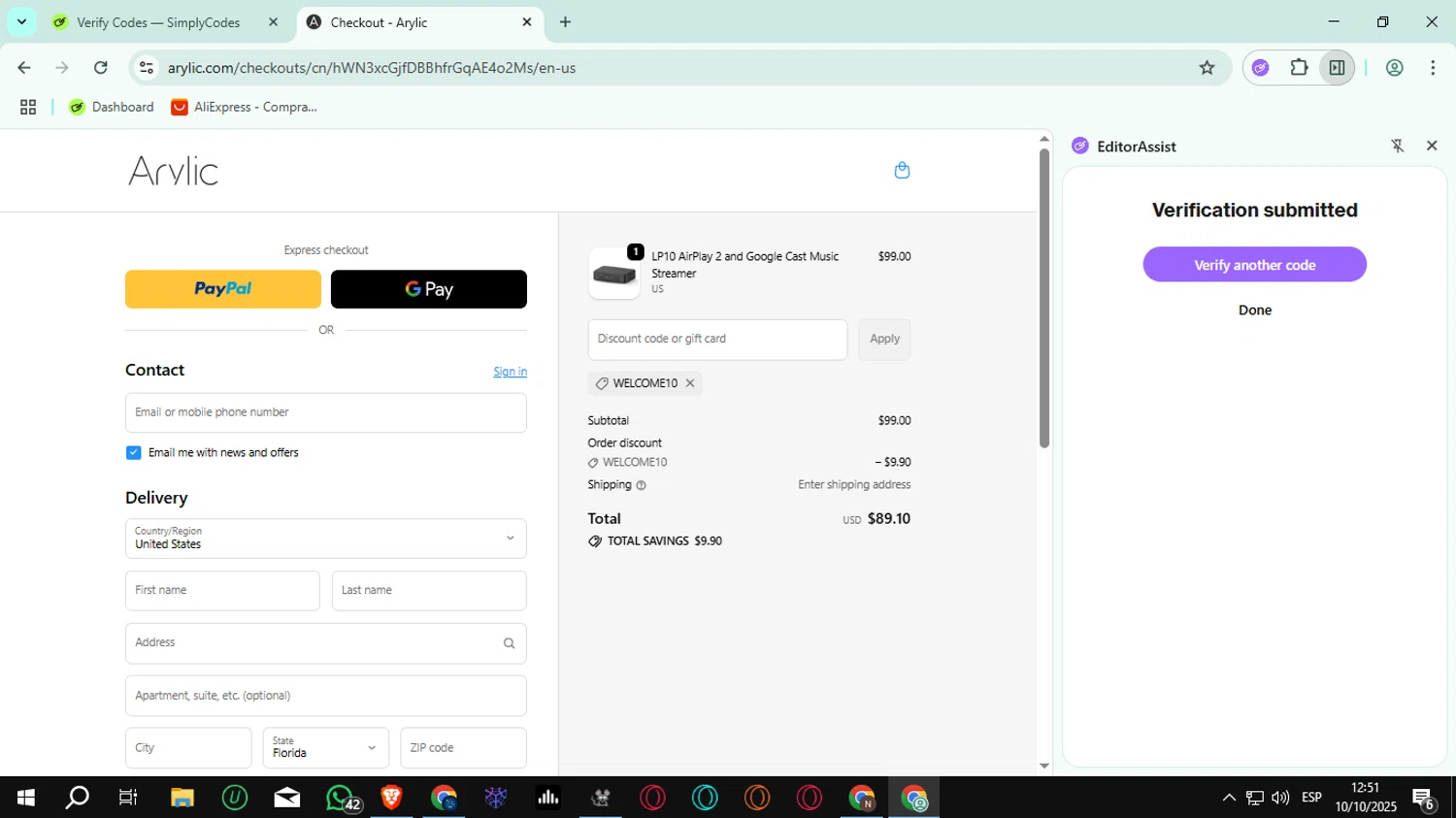The image size is (1456, 818).
Task: Open File Explorer from the taskbar
Action: click(x=182, y=798)
